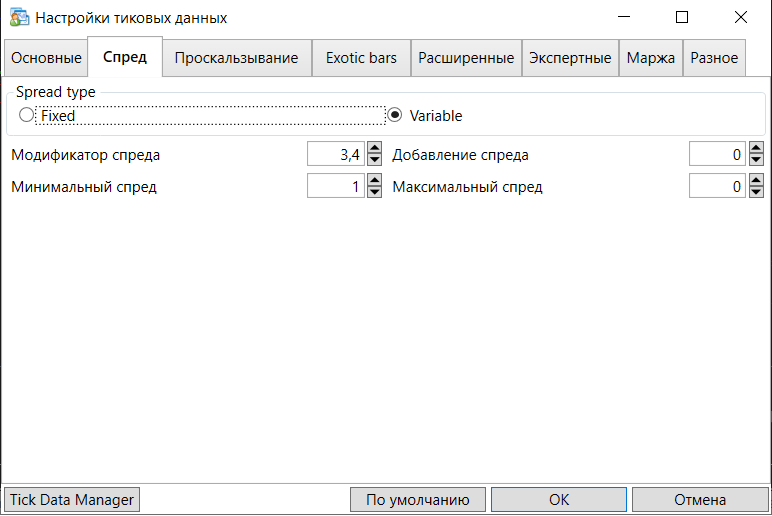The image size is (772, 516).
Task: Click the Максимальный спред value field
Action: (718, 186)
